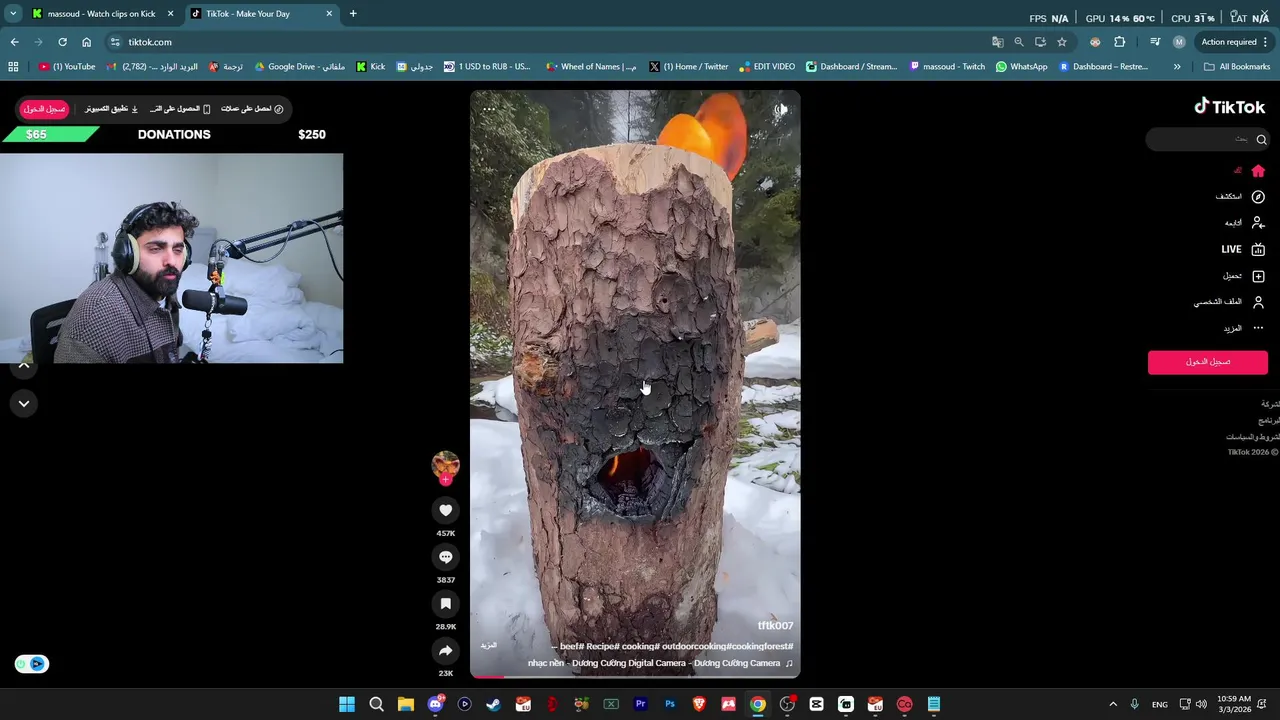Go to next video with down arrow
This screenshot has width=1280, height=720.
point(24,403)
